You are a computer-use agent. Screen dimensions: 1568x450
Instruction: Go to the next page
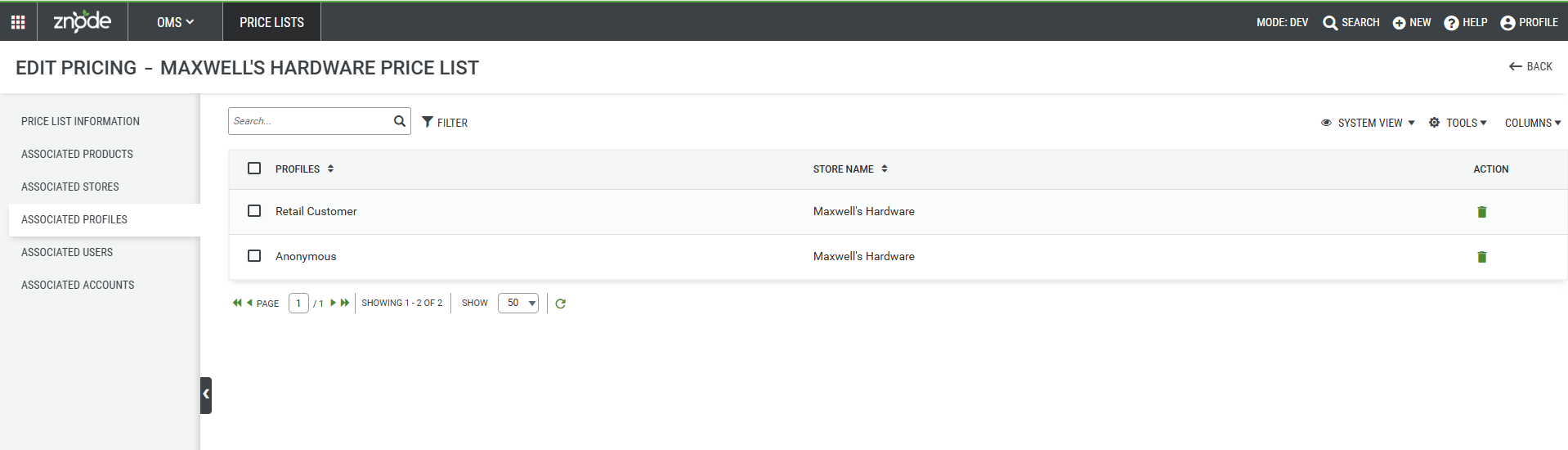click(333, 303)
